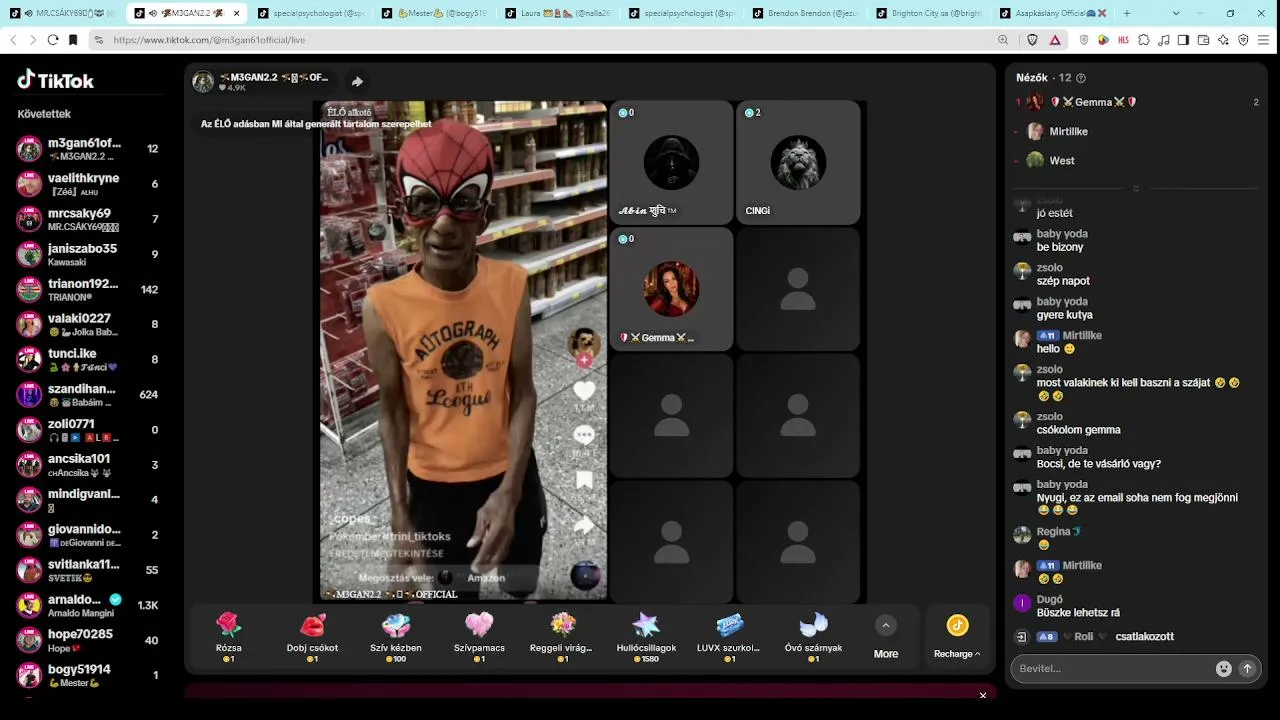Open trianon192 live channel
Viewport: 1280px width, 720px height.
[88, 289]
